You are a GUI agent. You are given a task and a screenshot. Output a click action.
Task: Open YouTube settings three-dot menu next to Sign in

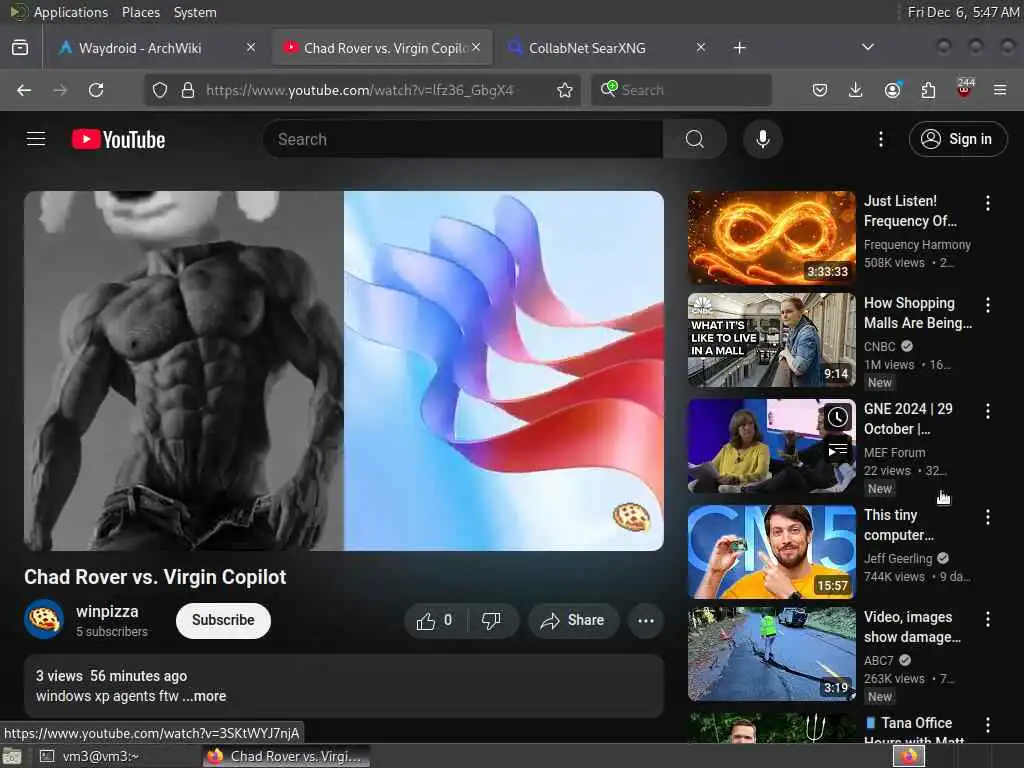[881, 139]
